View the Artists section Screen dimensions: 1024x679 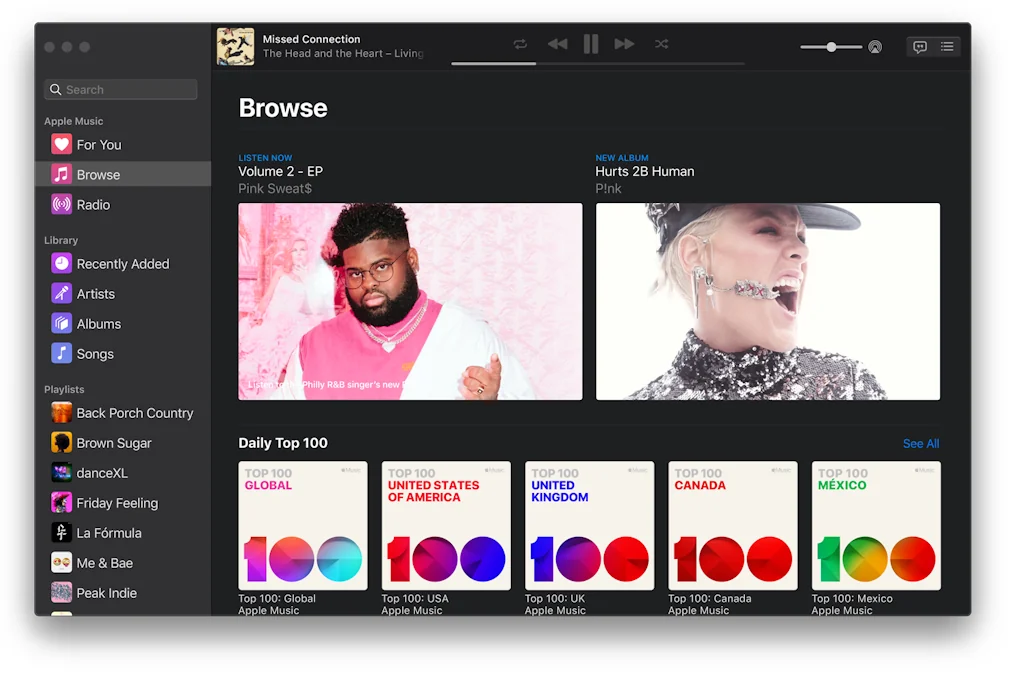coord(94,293)
